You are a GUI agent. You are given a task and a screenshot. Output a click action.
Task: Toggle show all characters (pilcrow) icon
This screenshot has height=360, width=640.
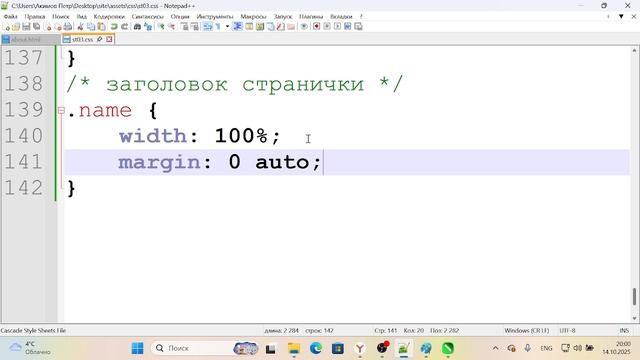pos(218,27)
